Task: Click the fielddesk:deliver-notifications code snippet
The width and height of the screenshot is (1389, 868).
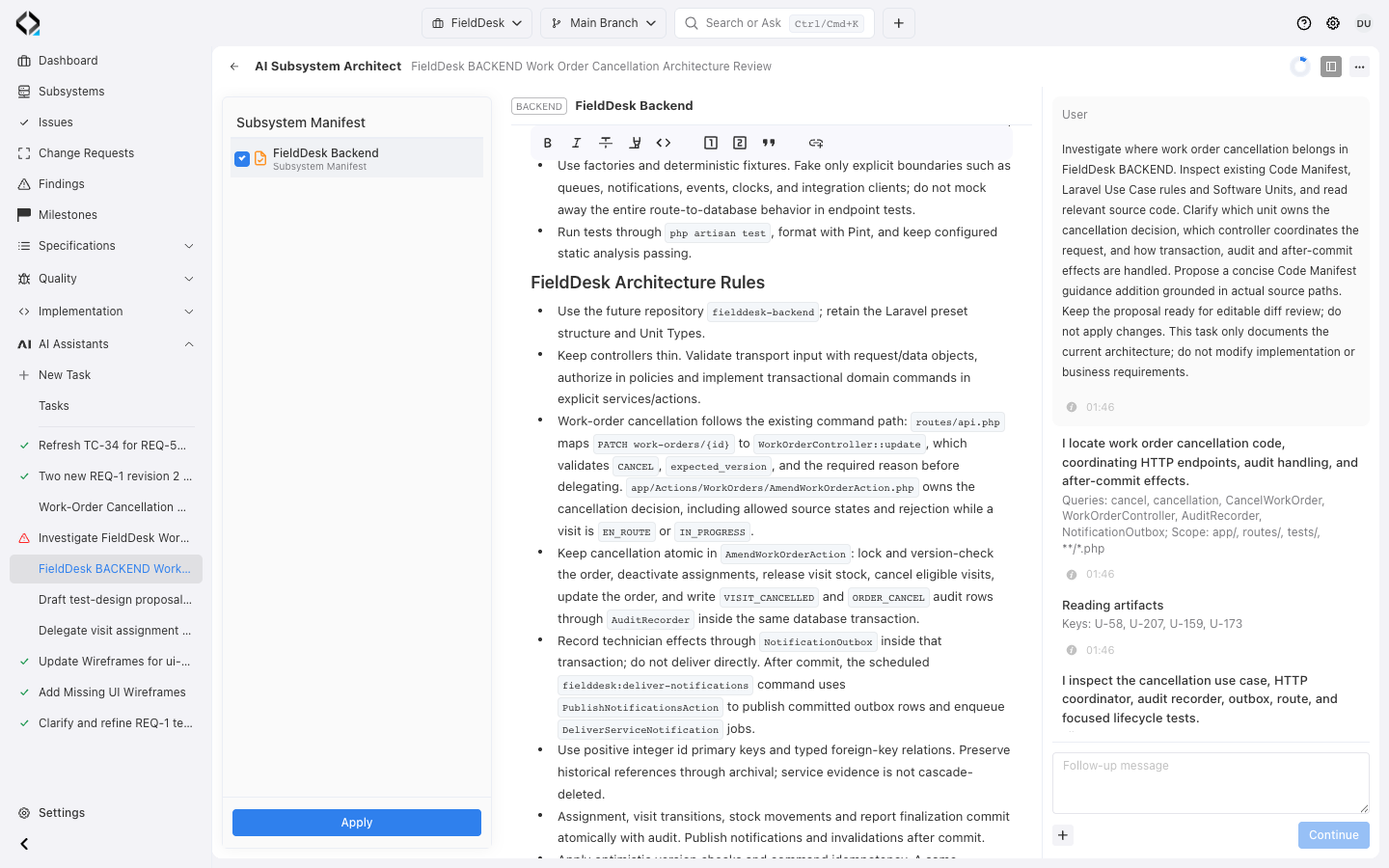Action: pos(655,686)
